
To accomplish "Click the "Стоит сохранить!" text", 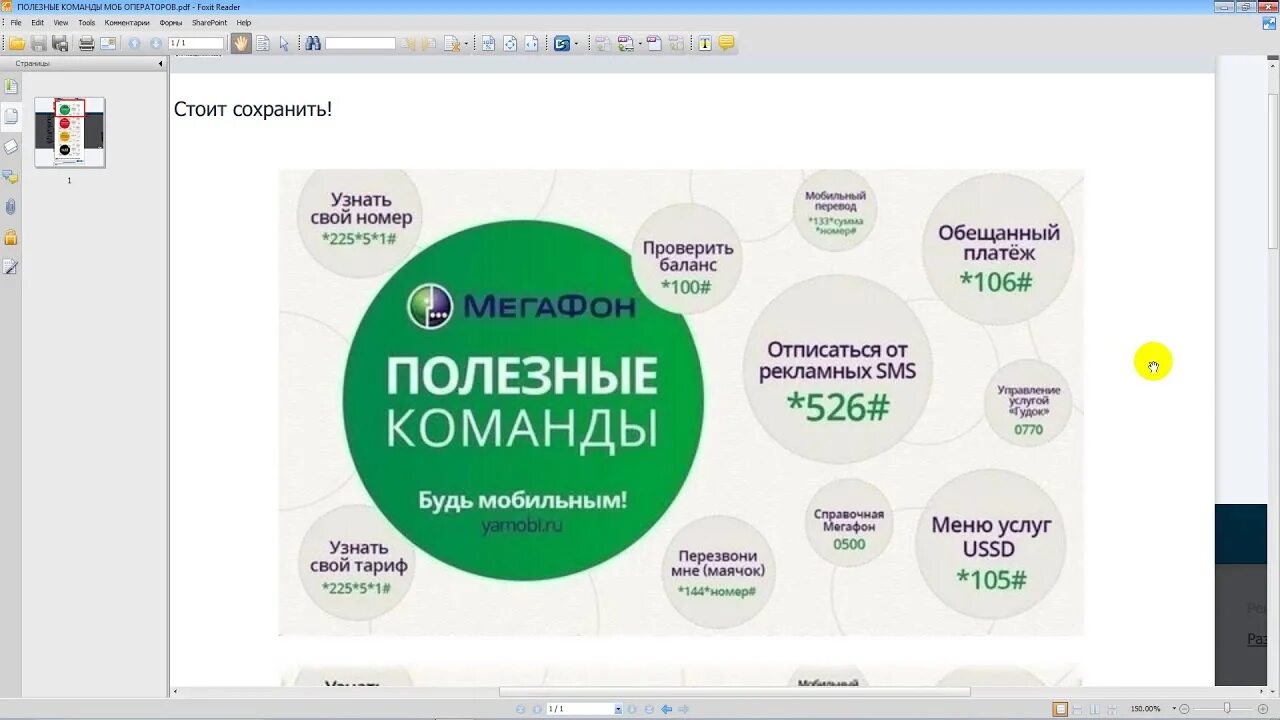I will tap(253, 109).
